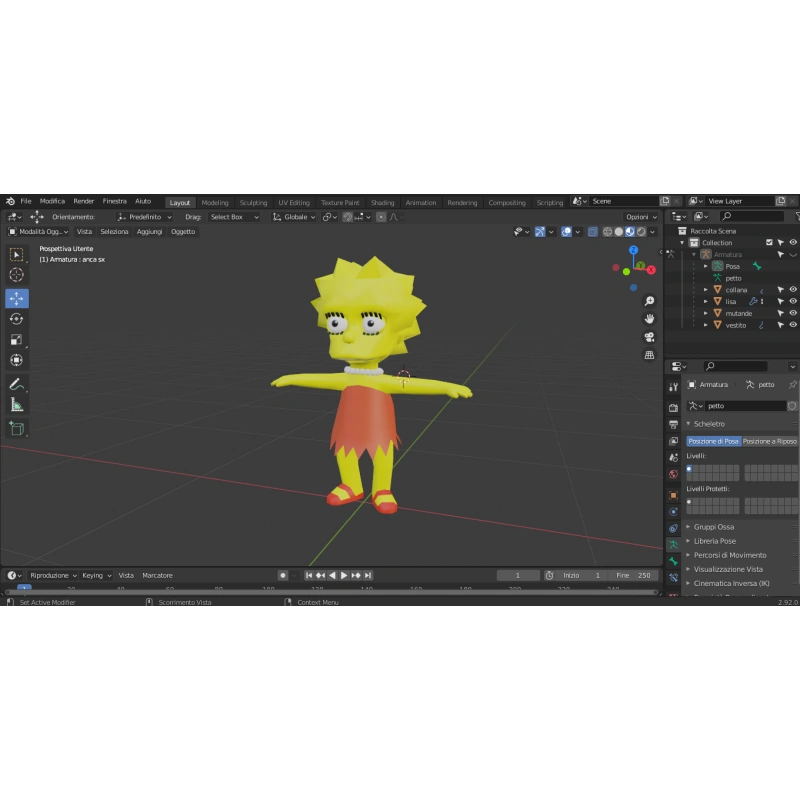Image resolution: width=800 pixels, height=800 pixels.
Task: Open the View Layer properties tab
Action: pos(673,440)
